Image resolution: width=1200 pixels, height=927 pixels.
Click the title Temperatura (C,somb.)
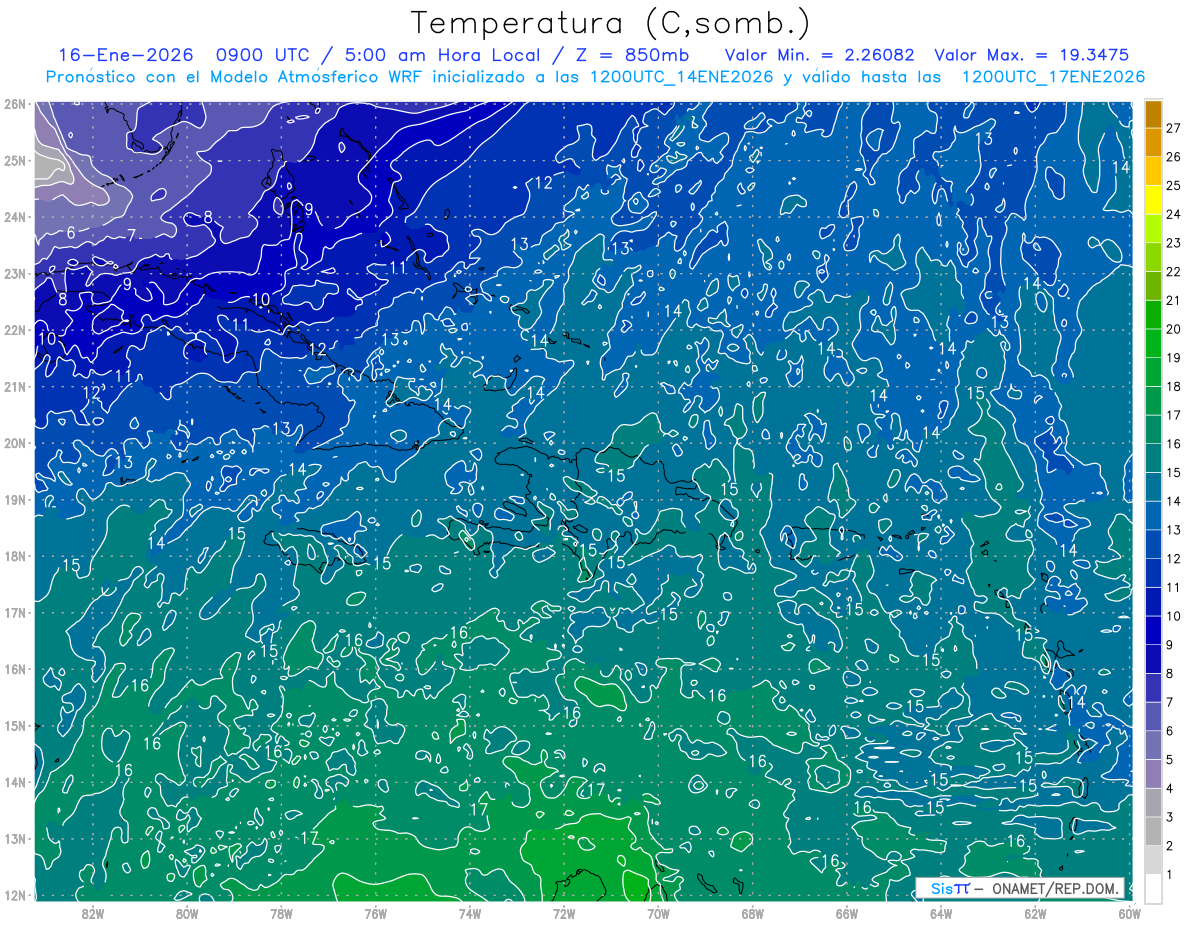[611, 24]
